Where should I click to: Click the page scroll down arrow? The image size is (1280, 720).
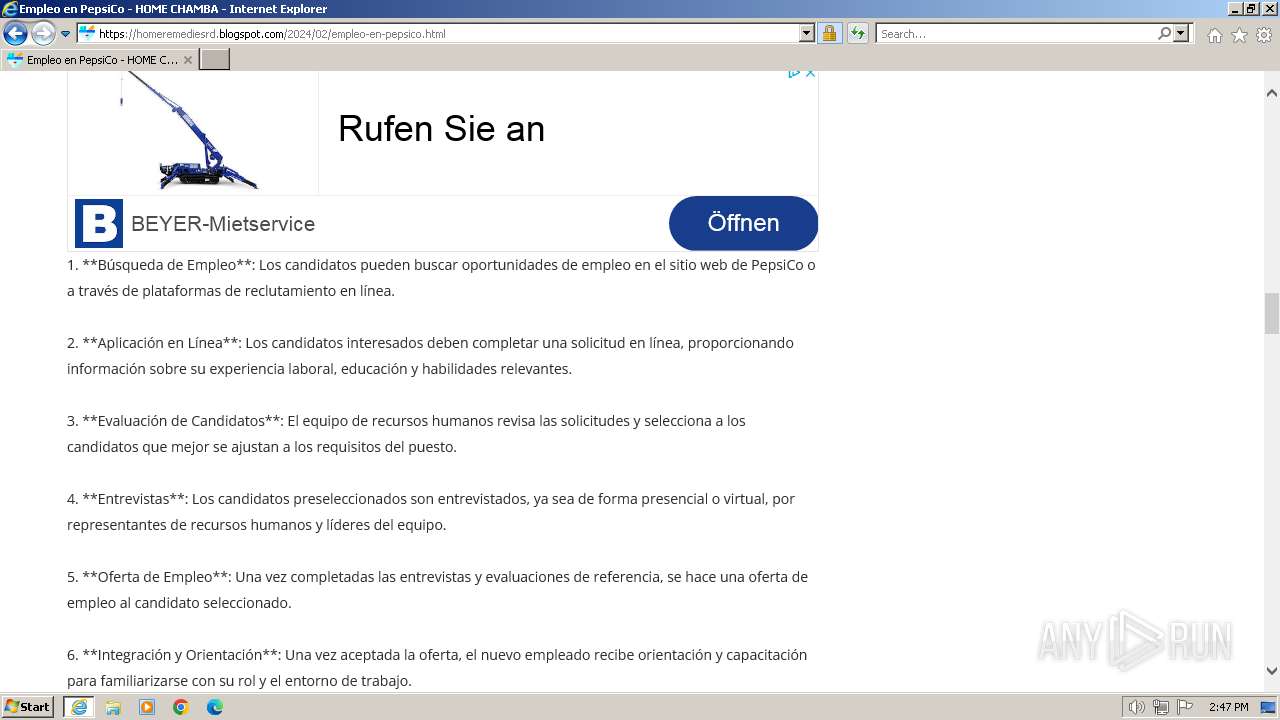1272,671
